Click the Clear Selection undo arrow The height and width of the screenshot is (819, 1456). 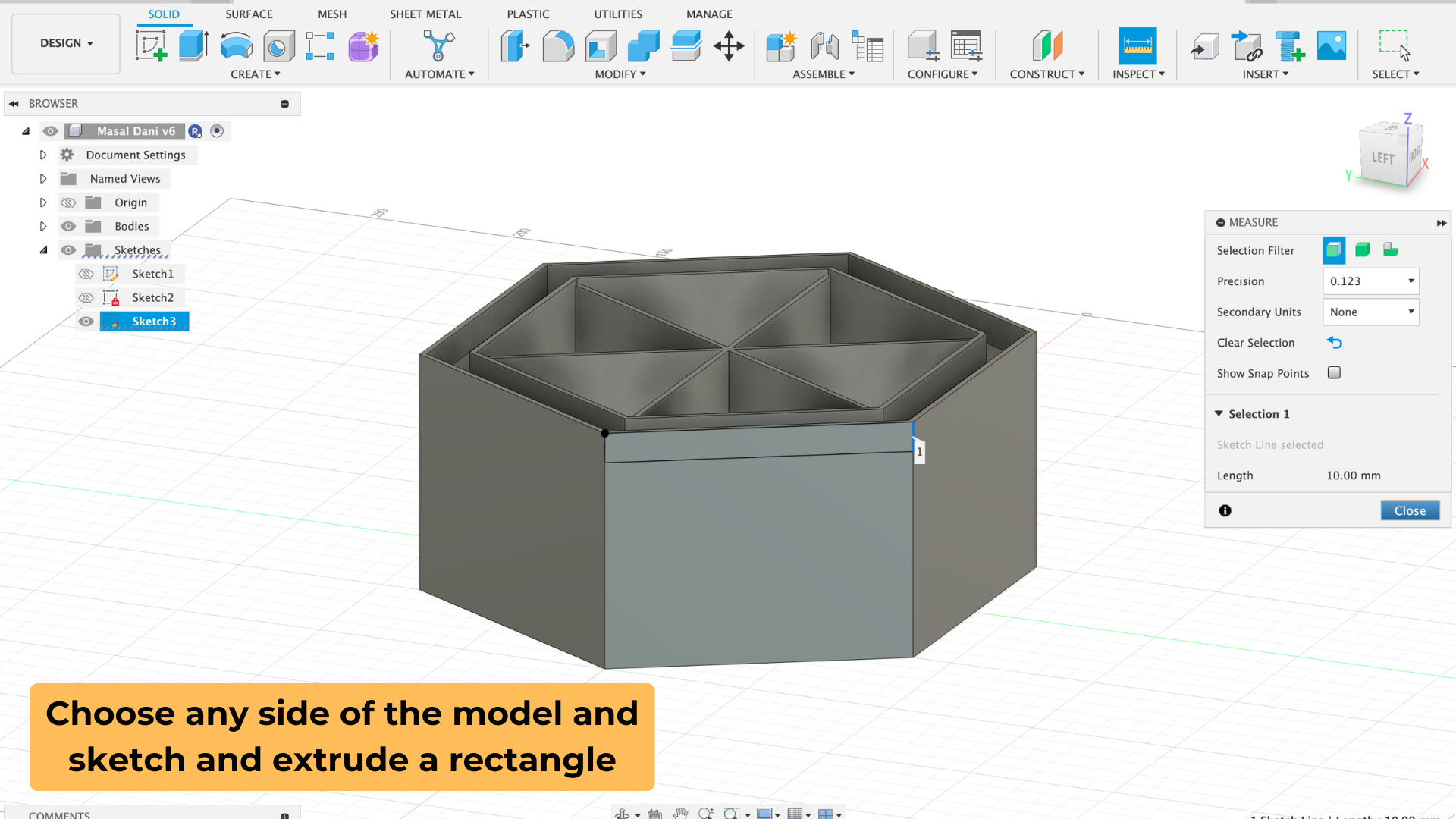tap(1335, 343)
